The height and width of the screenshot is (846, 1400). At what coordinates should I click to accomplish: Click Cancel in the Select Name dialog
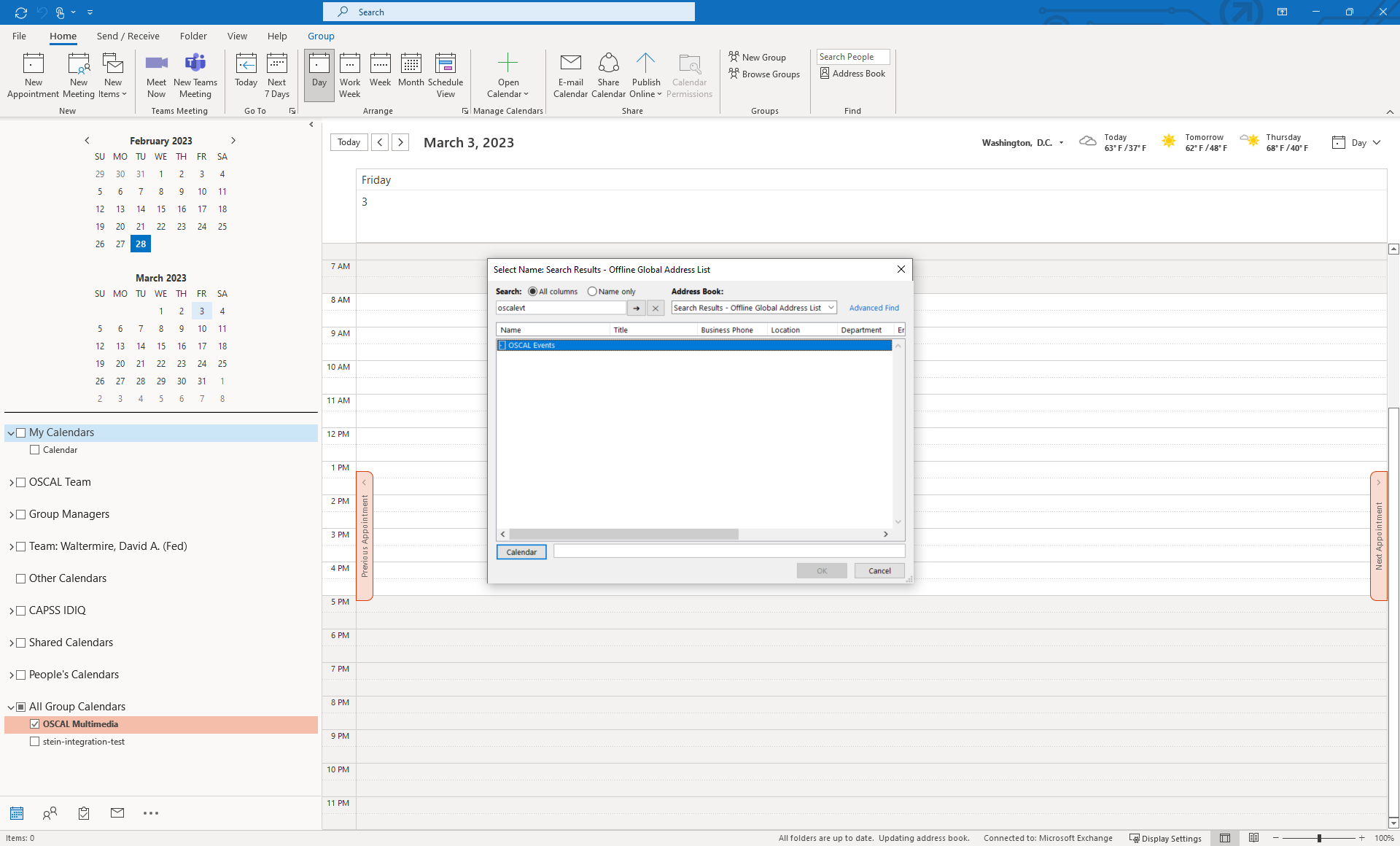click(879, 571)
